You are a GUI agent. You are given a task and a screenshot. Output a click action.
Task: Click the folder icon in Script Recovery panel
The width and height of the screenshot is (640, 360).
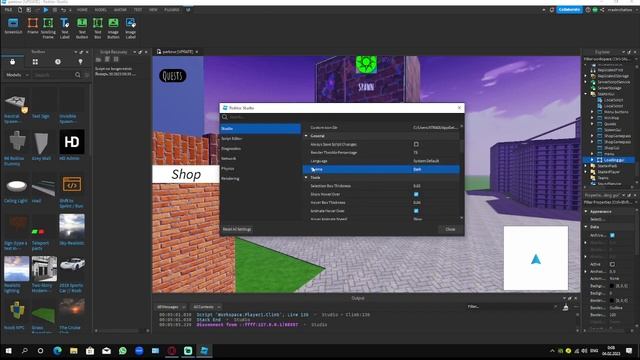[x=98, y=60]
